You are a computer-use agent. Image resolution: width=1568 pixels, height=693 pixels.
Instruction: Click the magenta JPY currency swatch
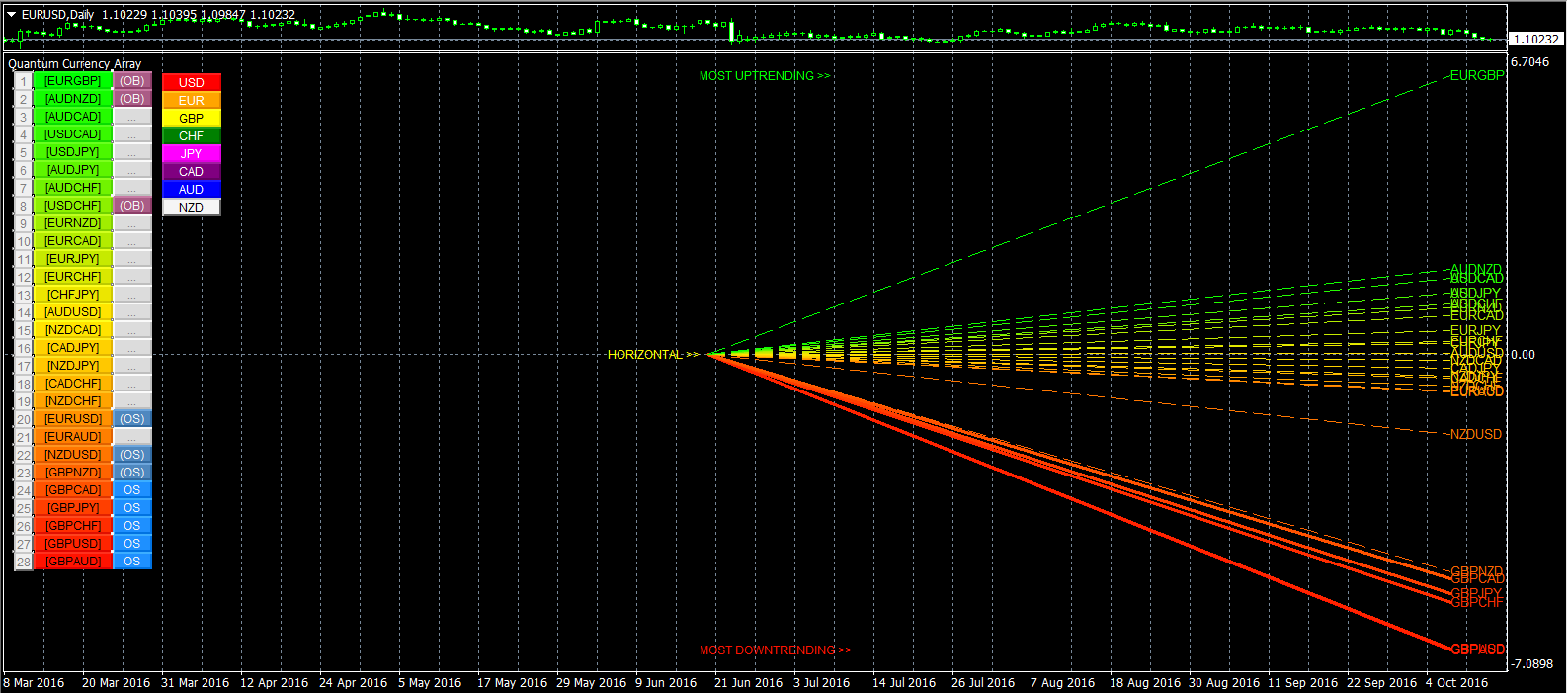[191, 153]
